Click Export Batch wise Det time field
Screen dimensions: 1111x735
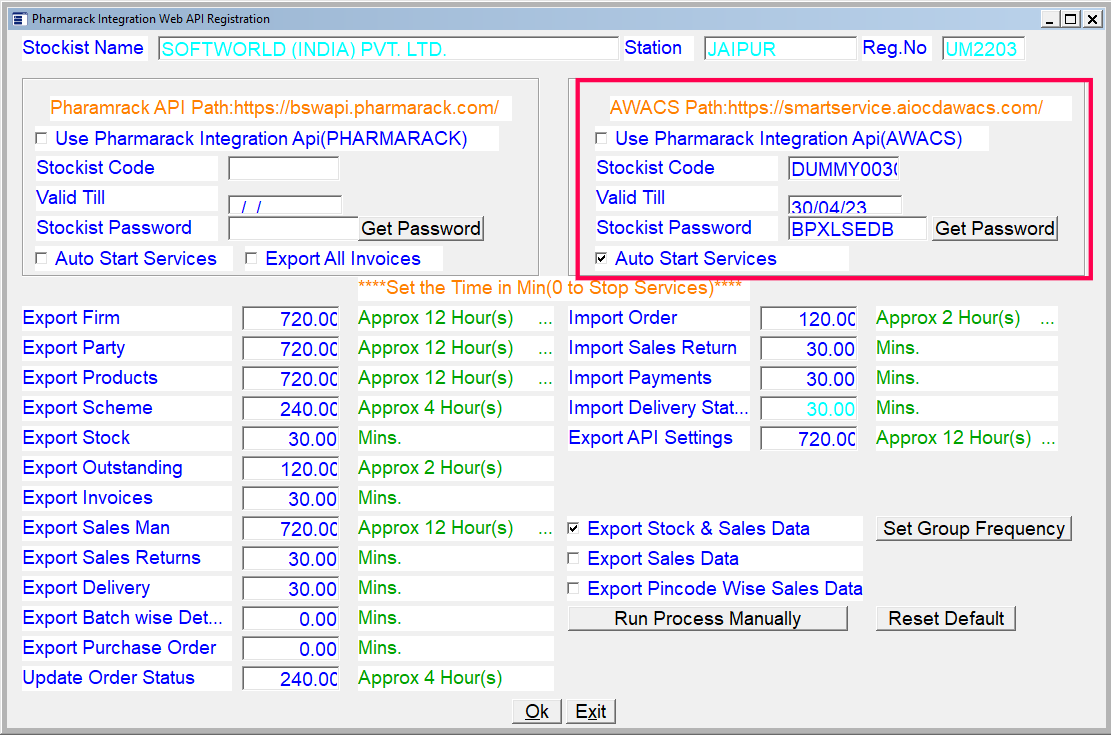(x=291, y=619)
